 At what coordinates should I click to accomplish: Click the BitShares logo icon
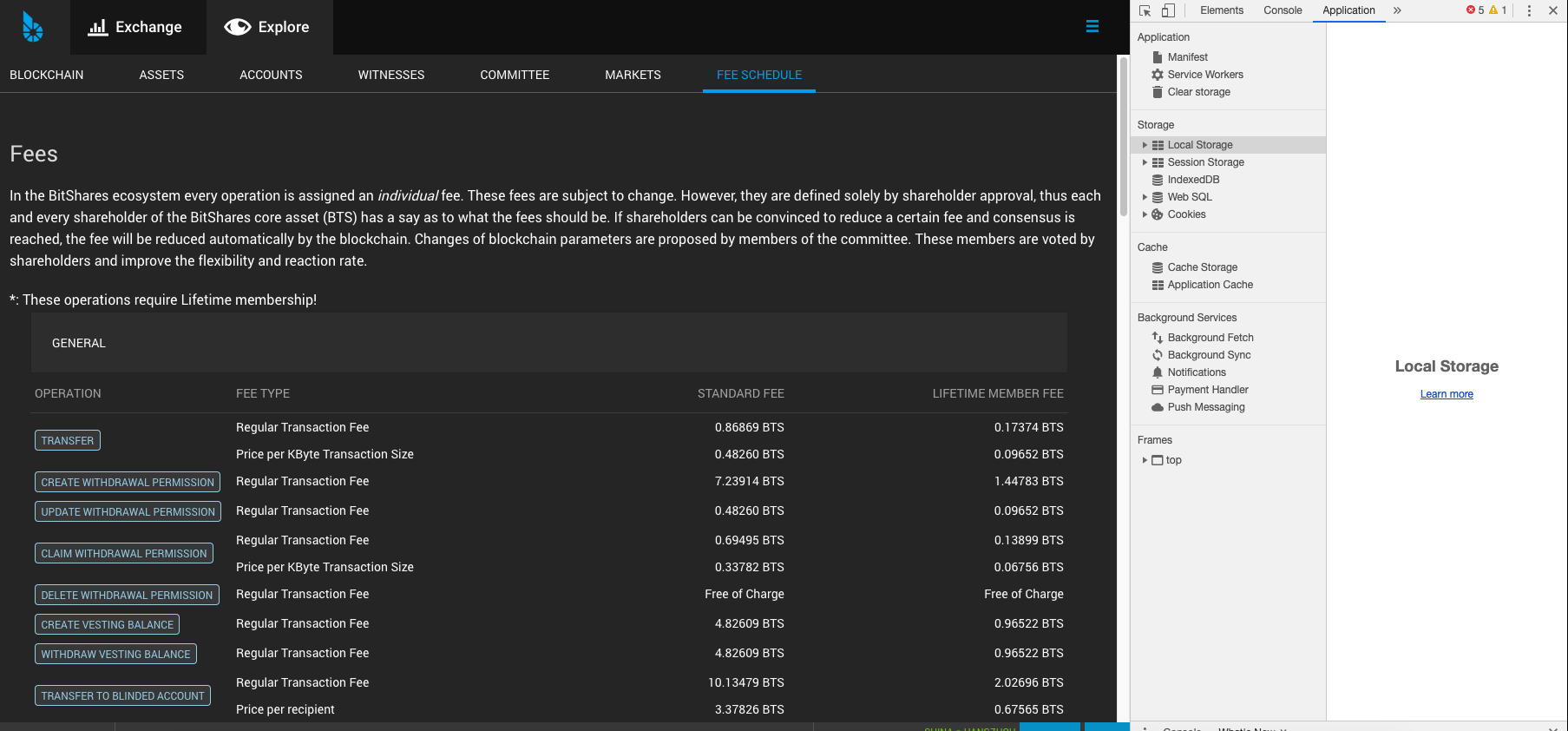pyautogui.click(x=33, y=27)
